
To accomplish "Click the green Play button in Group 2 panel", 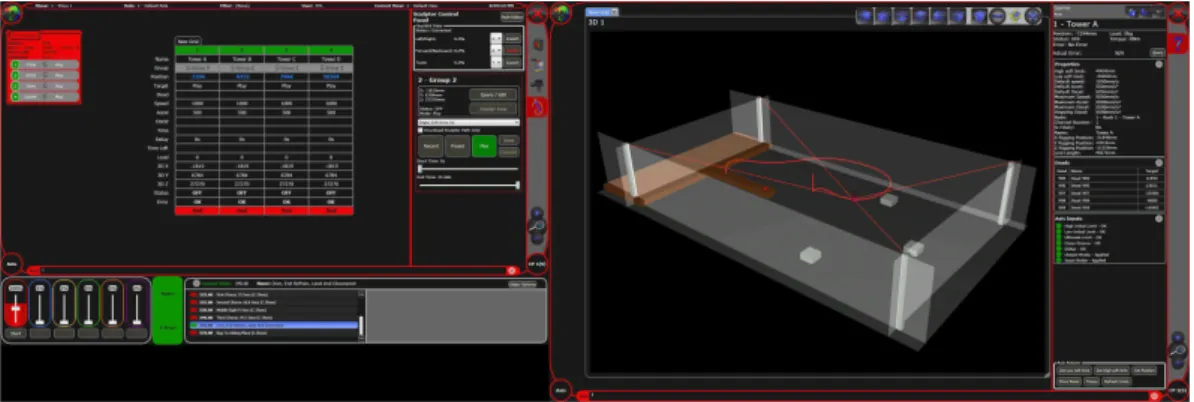I will pos(484,146).
